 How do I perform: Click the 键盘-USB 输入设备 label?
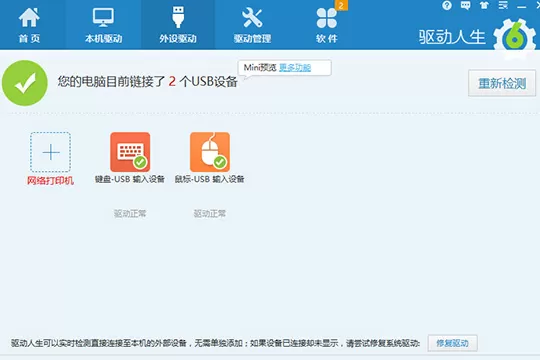click(x=130, y=179)
